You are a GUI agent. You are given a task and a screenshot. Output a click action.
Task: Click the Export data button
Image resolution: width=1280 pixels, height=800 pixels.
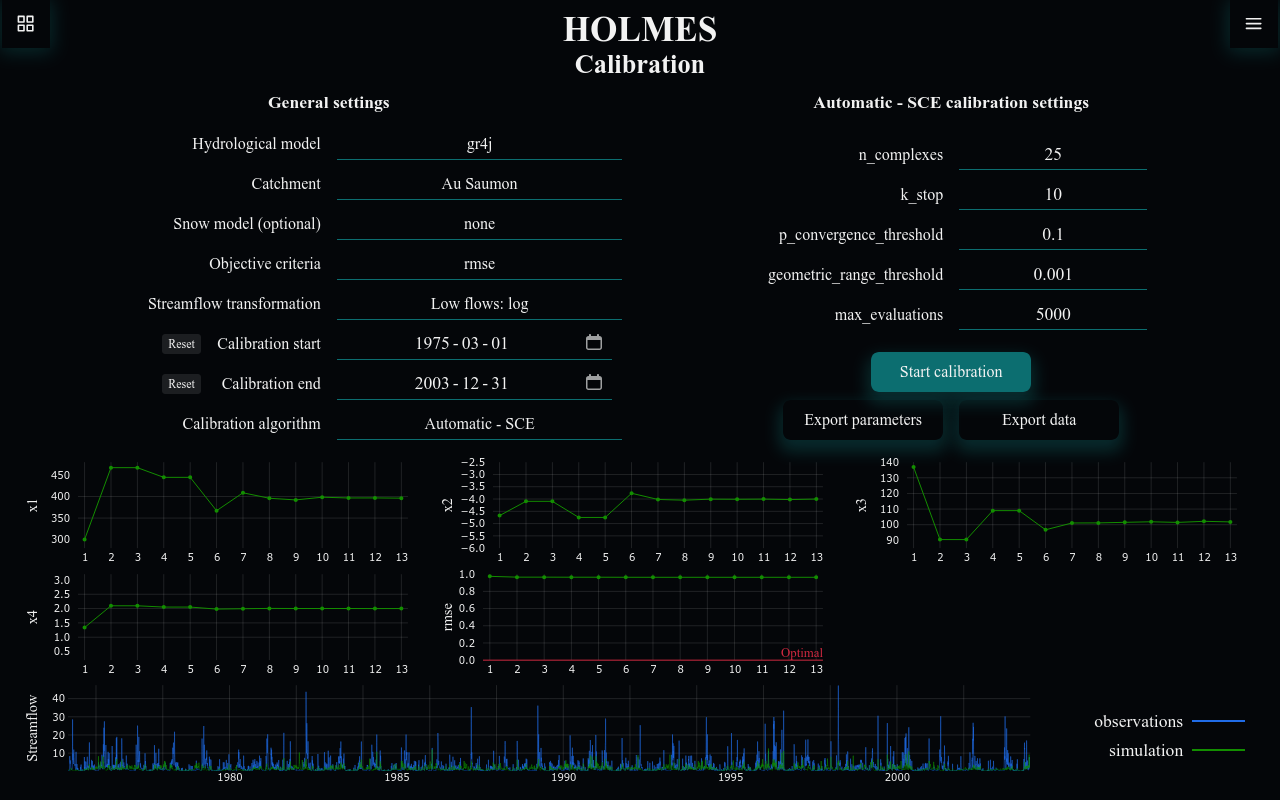pyautogui.click(x=1038, y=419)
